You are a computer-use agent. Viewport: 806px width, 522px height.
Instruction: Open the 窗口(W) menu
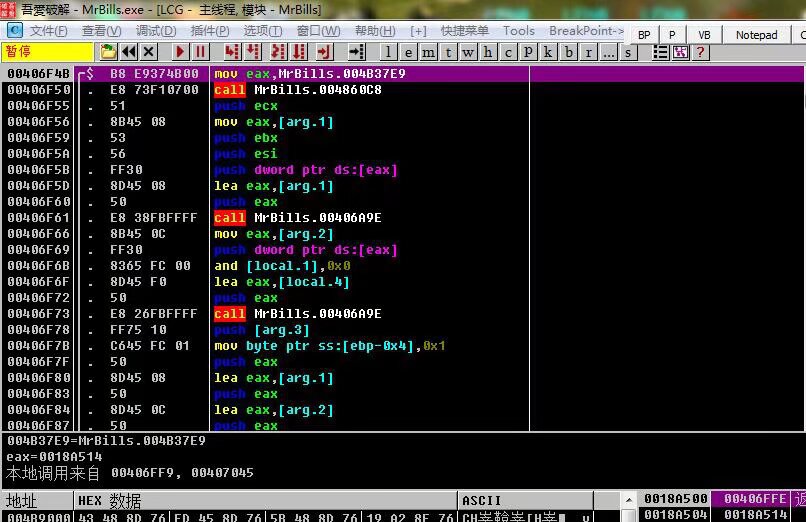tap(318, 31)
